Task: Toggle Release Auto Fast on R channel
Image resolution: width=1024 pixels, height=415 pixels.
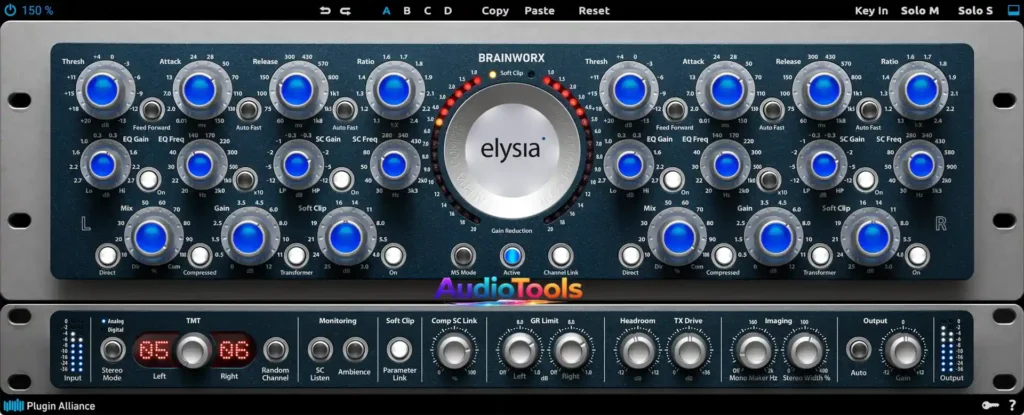Action: click(x=869, y=110)
